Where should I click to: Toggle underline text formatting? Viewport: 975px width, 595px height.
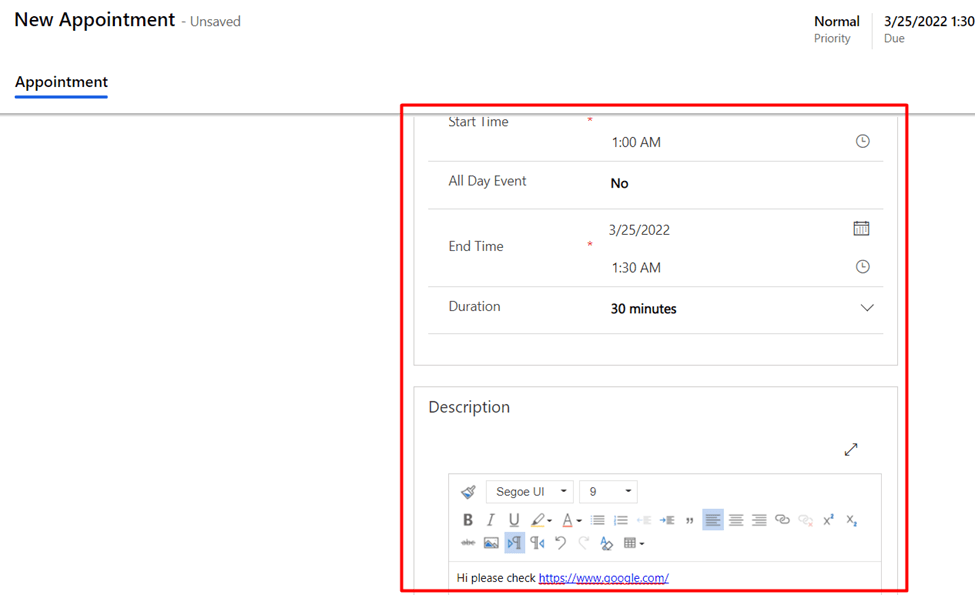tap(513, 520)
